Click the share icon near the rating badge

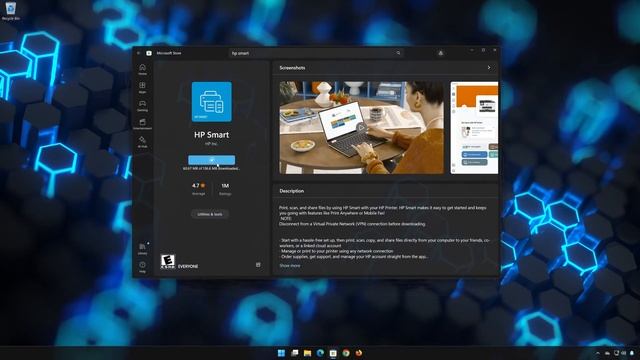pos(258,265)
